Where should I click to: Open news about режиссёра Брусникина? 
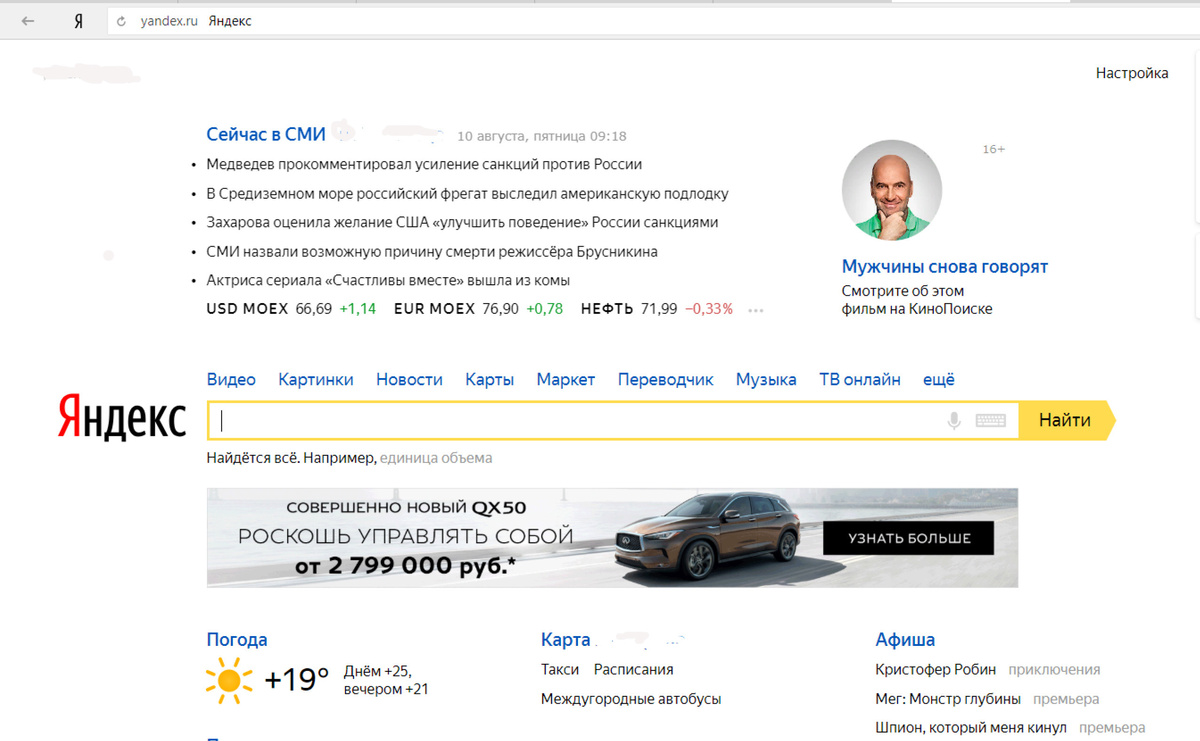(x=432, y=251)
